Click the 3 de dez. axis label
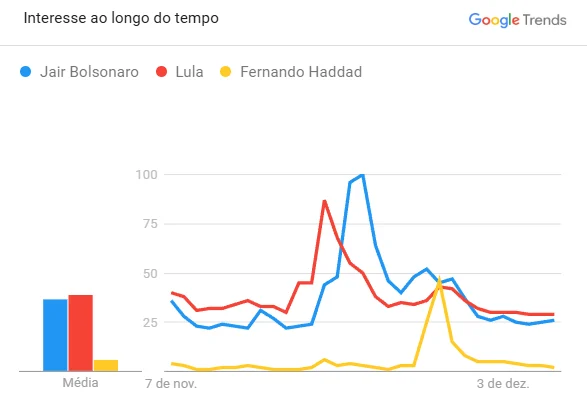The width and height of the screenshot is (587, 395). 503,383
